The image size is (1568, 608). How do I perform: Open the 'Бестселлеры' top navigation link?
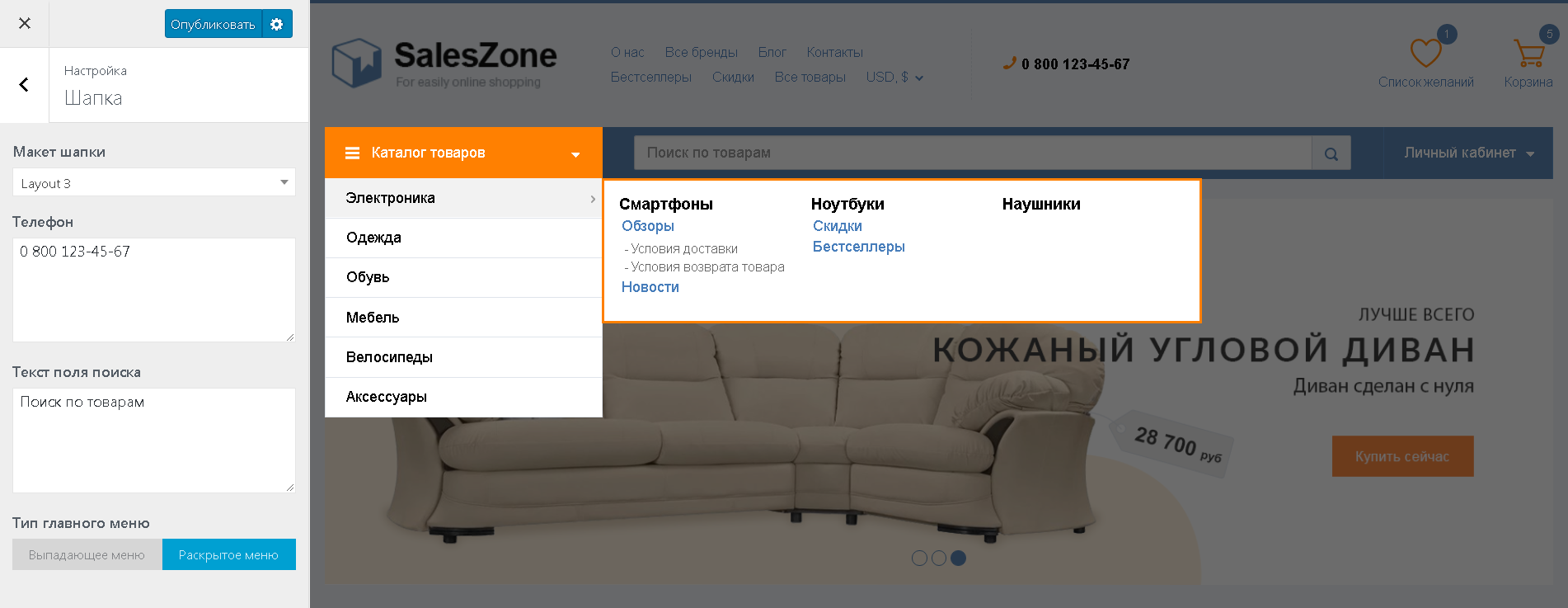tap(650, 78)
